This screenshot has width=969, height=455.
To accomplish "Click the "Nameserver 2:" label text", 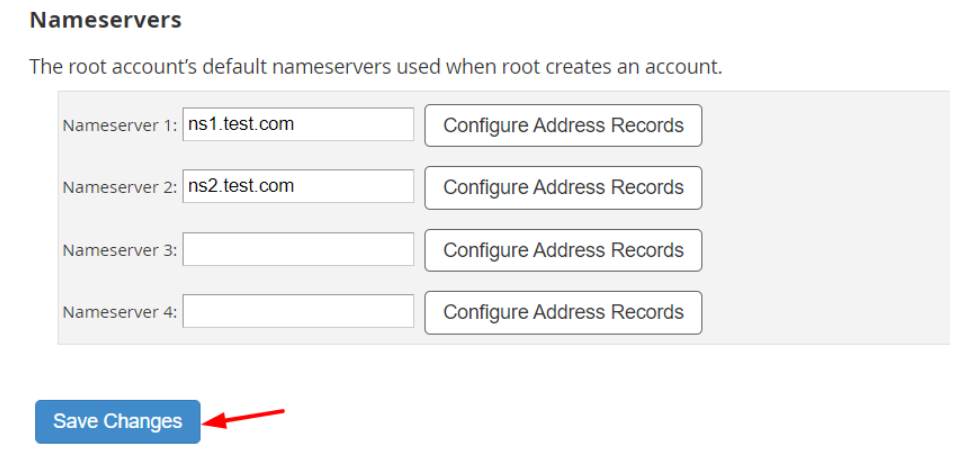I will [119, 188].
